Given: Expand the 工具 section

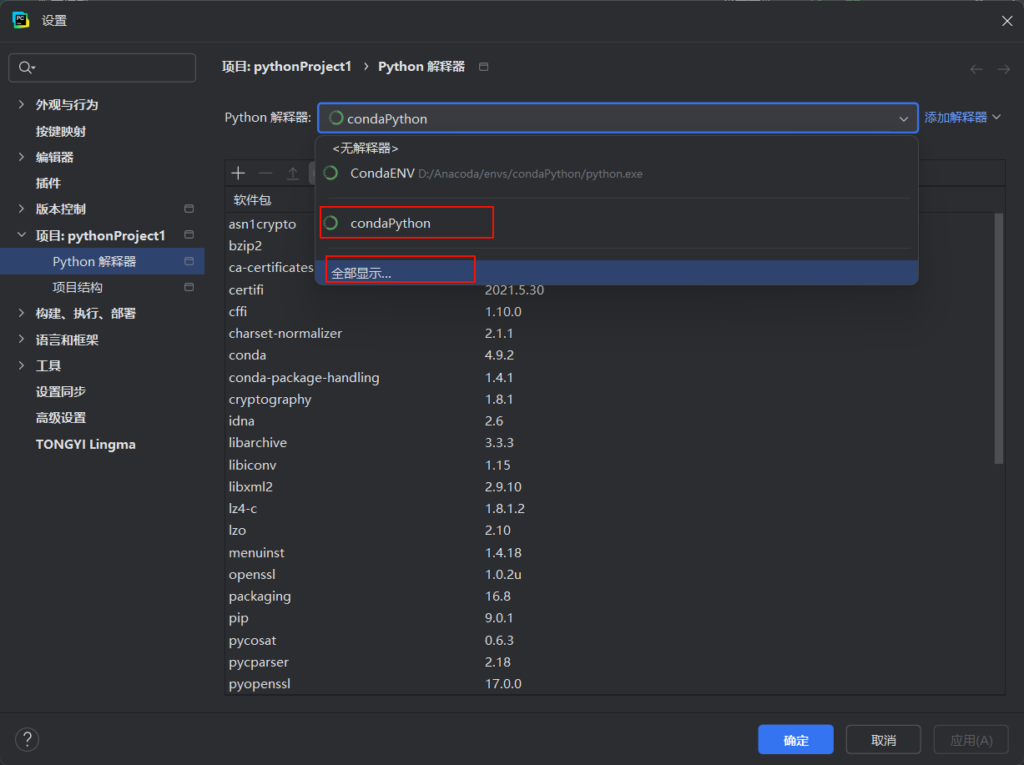Looking at the screenshot, I should point(22,365).
